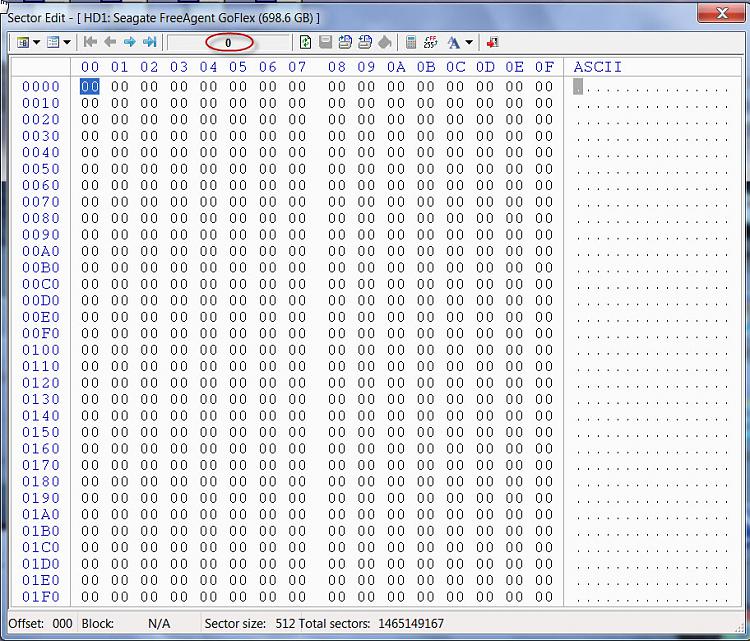Select the byte in row 01F0 under column 0F
Viewport: 750px width, 641px height.
tap(544, 597)
